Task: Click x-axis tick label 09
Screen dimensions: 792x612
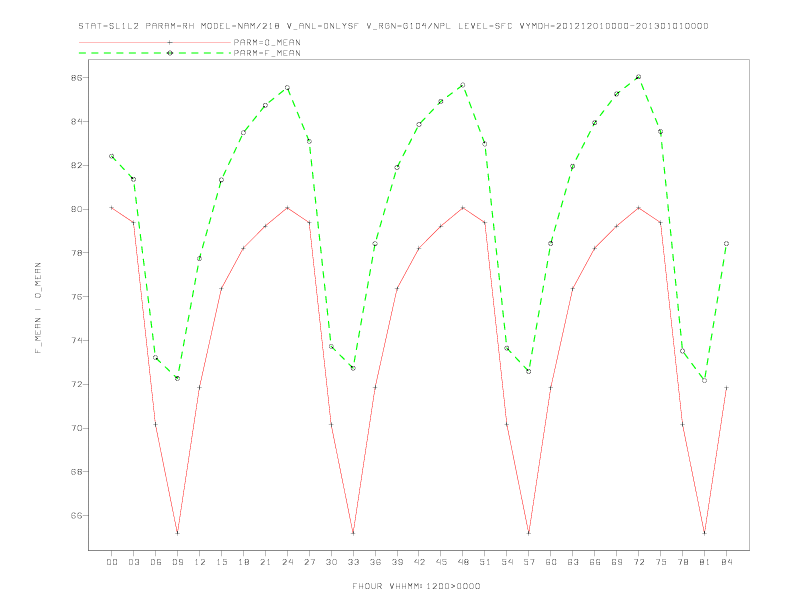Action: [x=178, y=562]
